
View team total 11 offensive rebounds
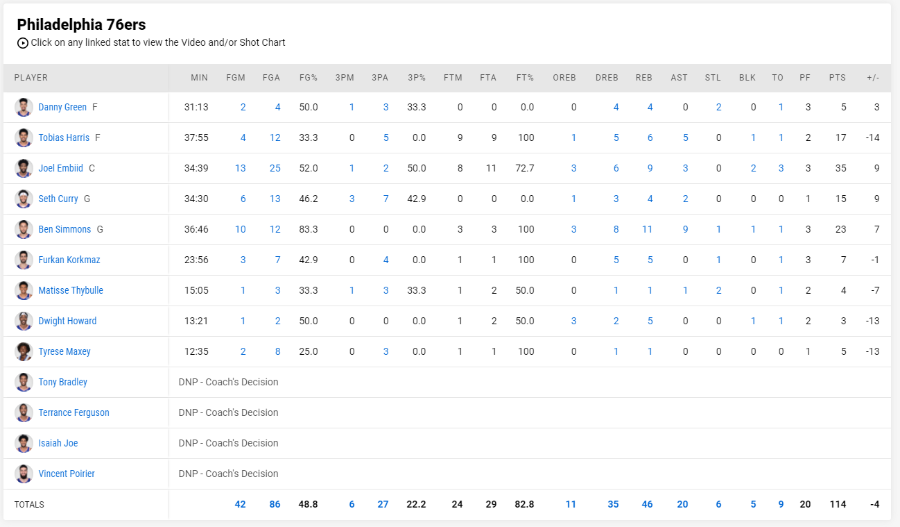[x=571, y=504]
